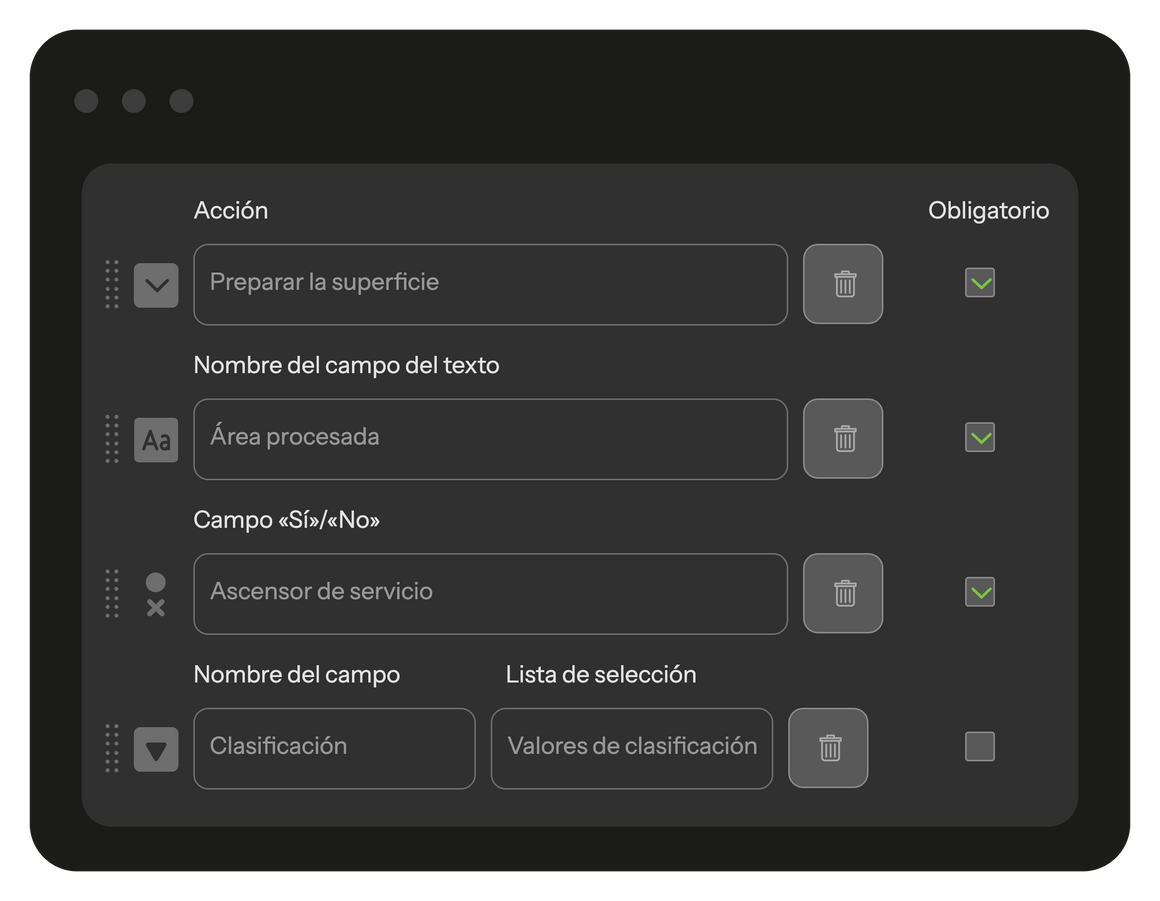Expand the chevron beside Preparar la superficie
Viewport: 1160px width, 901px height.
(156, 285)
